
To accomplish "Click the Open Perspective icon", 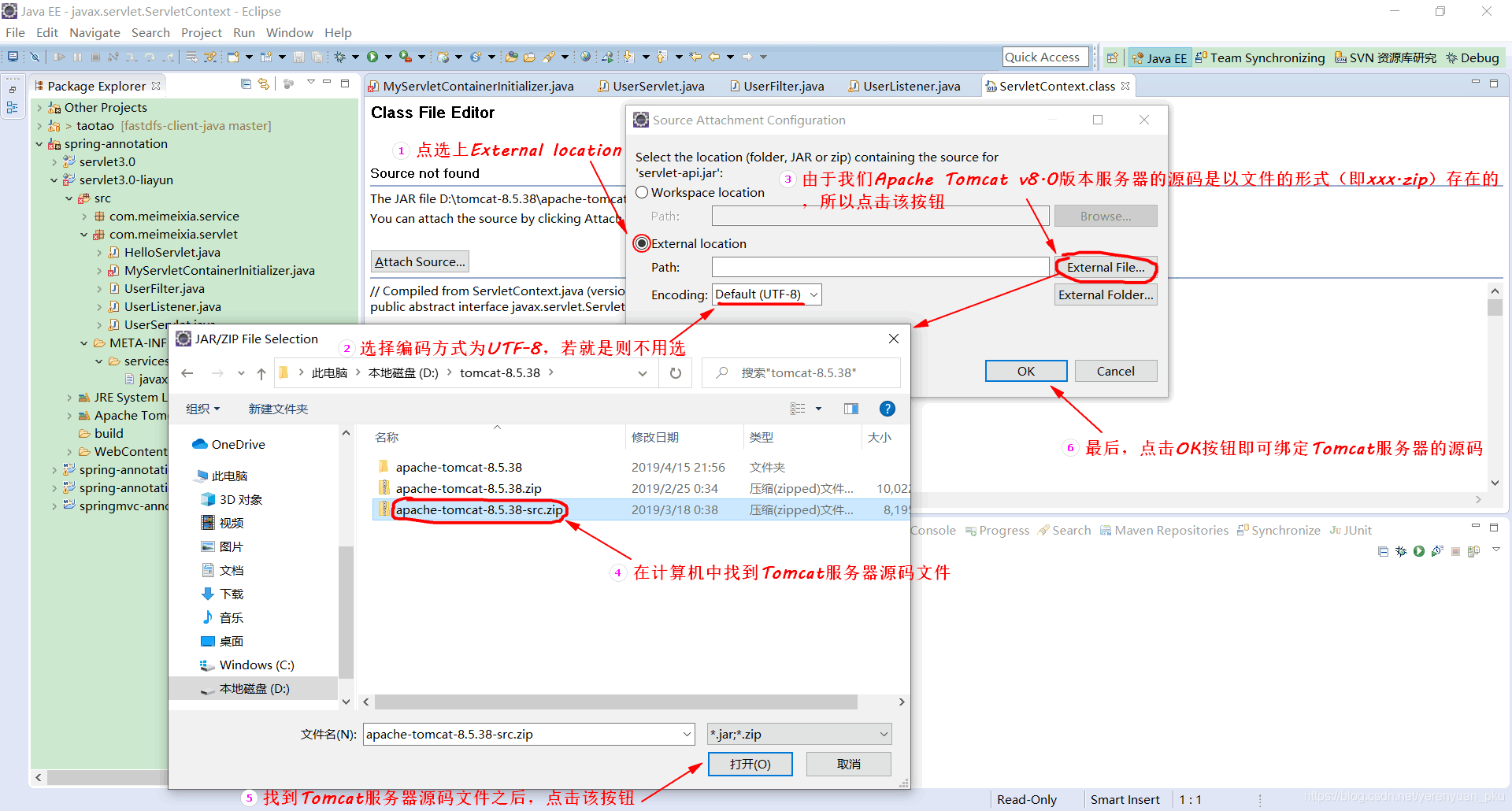I will click(x=1112, y=57).
